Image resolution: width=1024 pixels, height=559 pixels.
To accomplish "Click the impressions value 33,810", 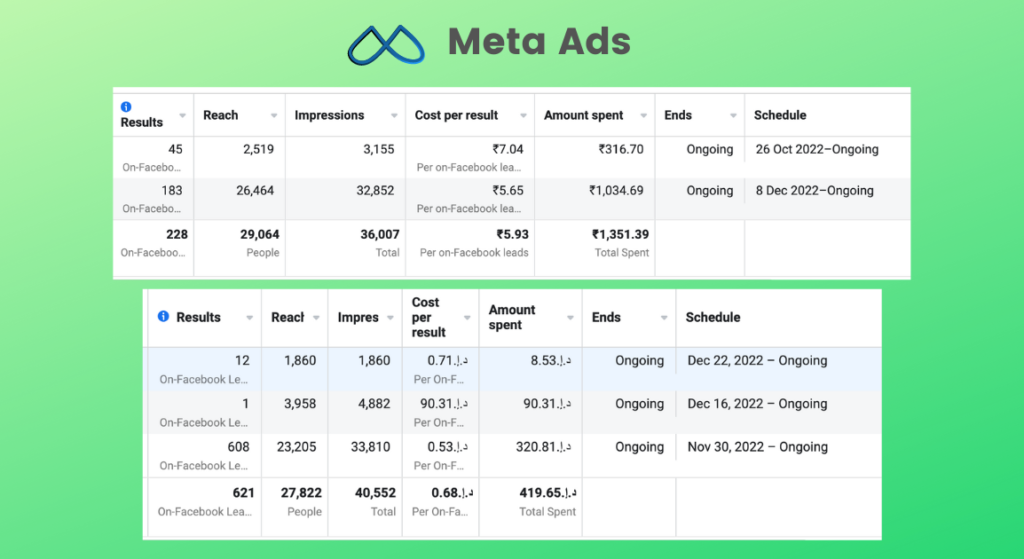I will [371, 447].
